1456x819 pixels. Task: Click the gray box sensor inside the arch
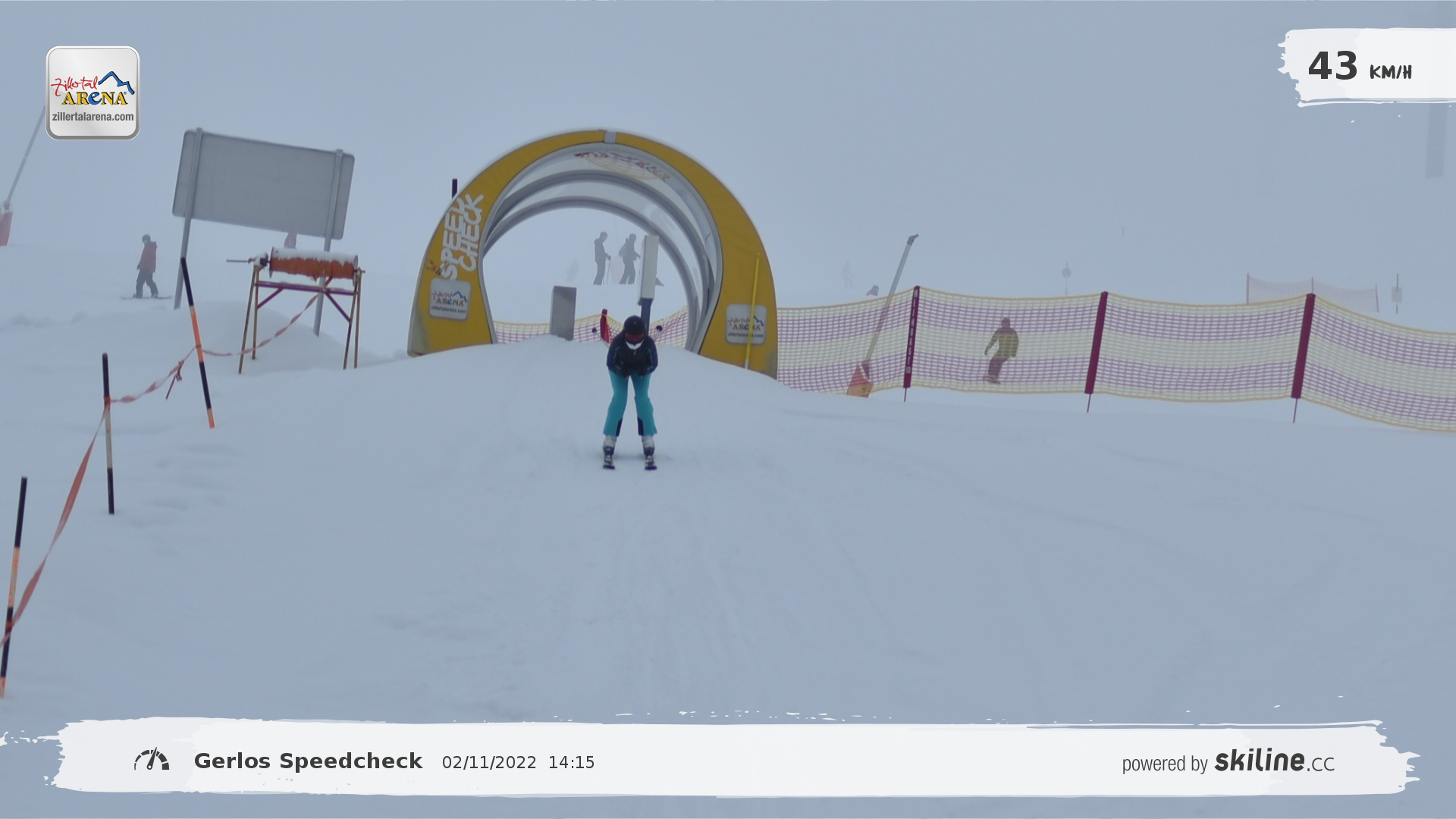pos(563,312)
